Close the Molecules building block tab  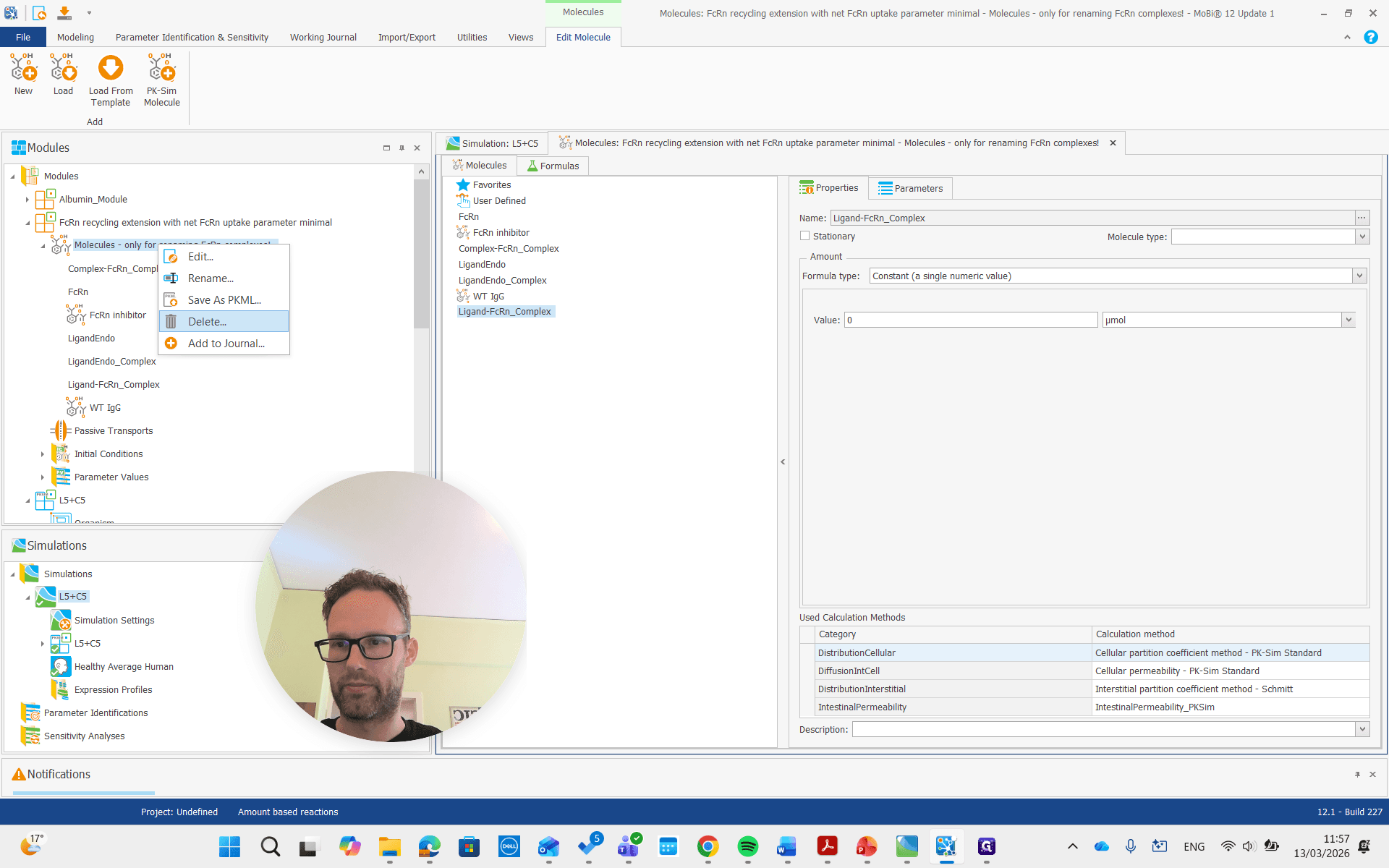tap(1113, 143)
